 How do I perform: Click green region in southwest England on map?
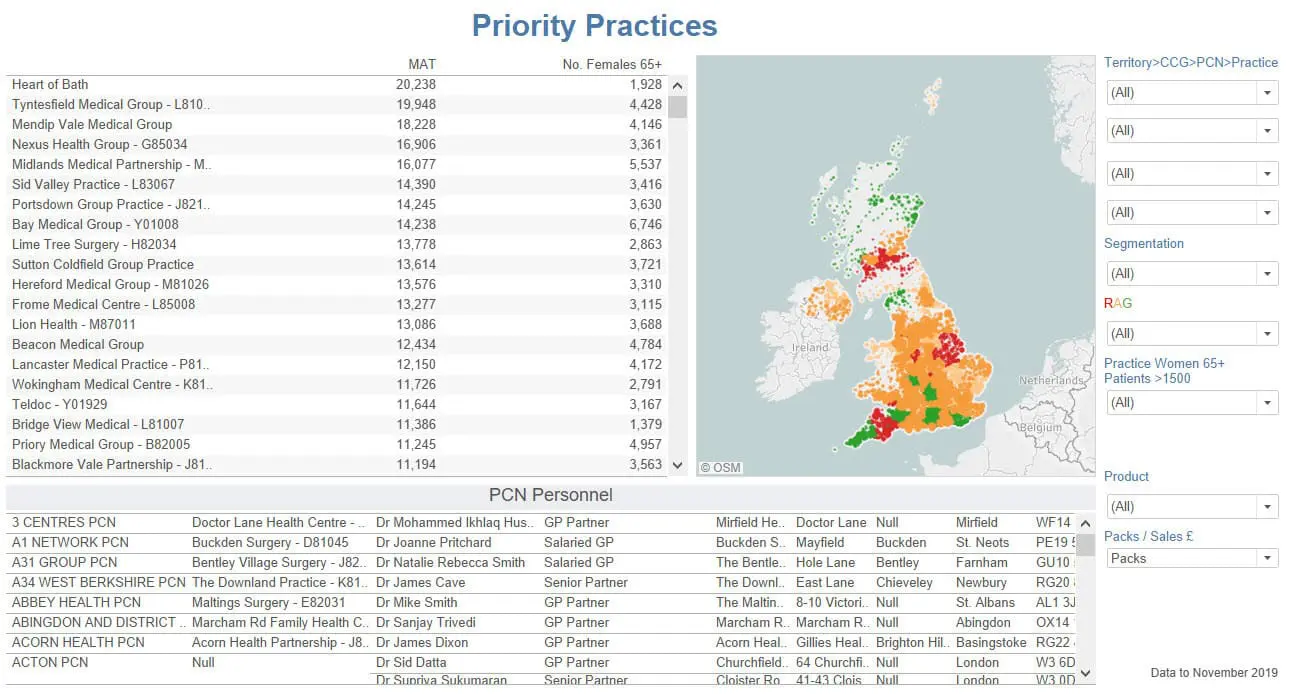tap(861, 434)
